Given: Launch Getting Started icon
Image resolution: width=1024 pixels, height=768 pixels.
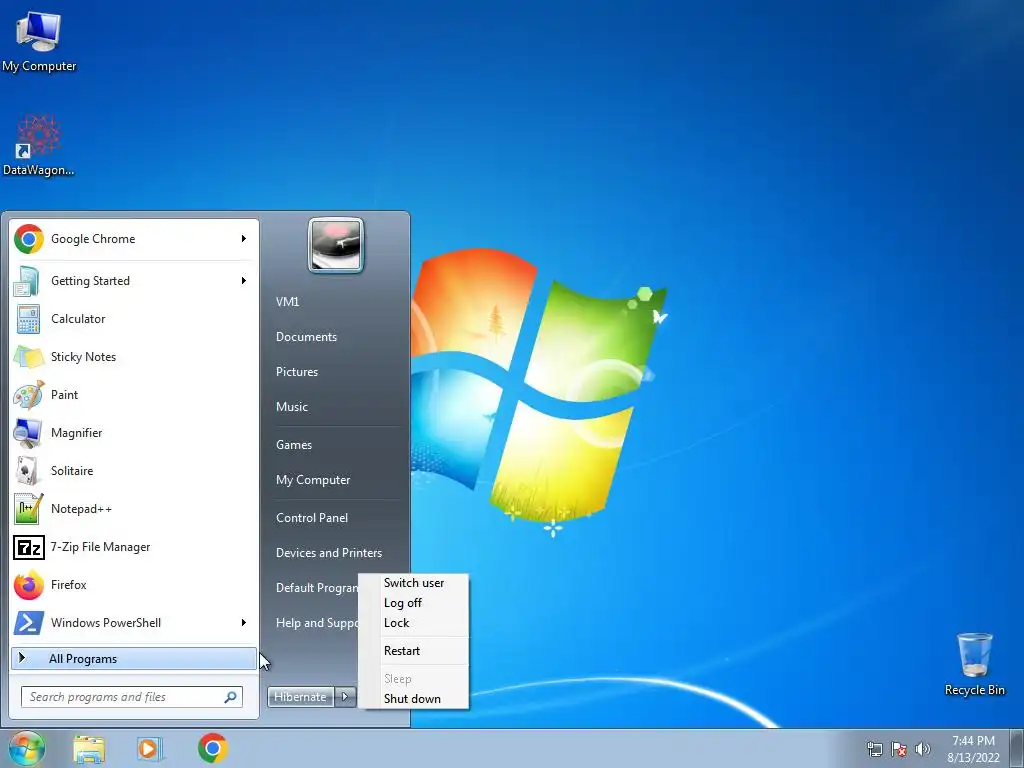Looking at the screenshot, I should [x=27, y=281].
